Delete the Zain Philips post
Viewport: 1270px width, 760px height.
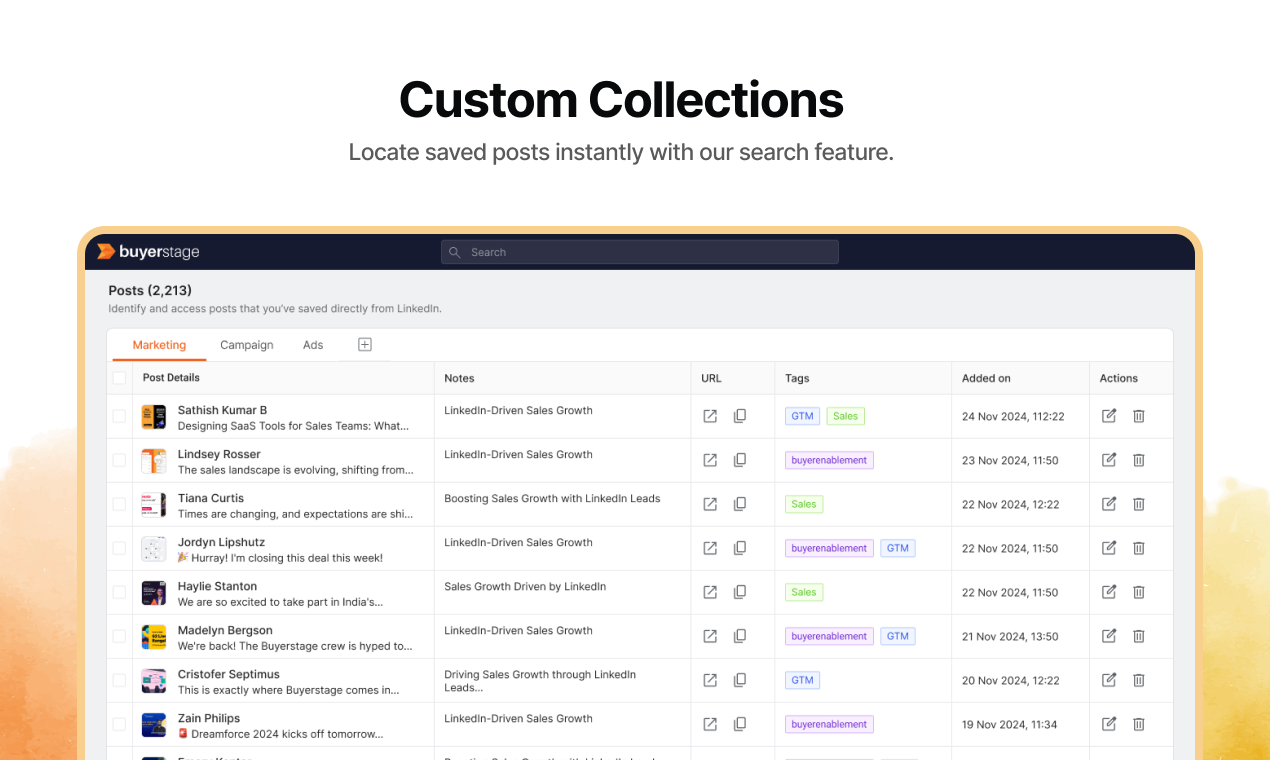[1139, 724]
